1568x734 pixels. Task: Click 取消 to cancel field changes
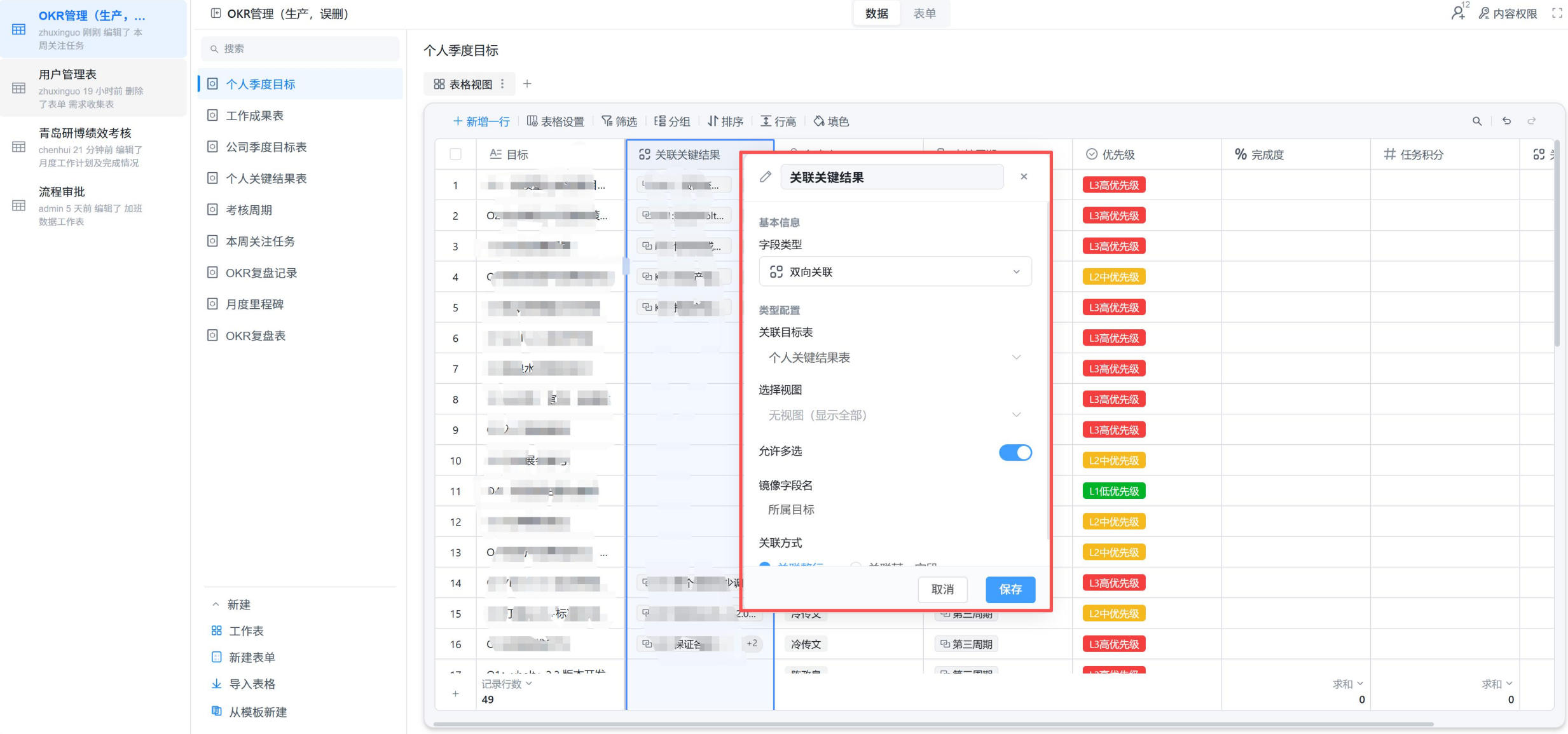click(942, 590)
